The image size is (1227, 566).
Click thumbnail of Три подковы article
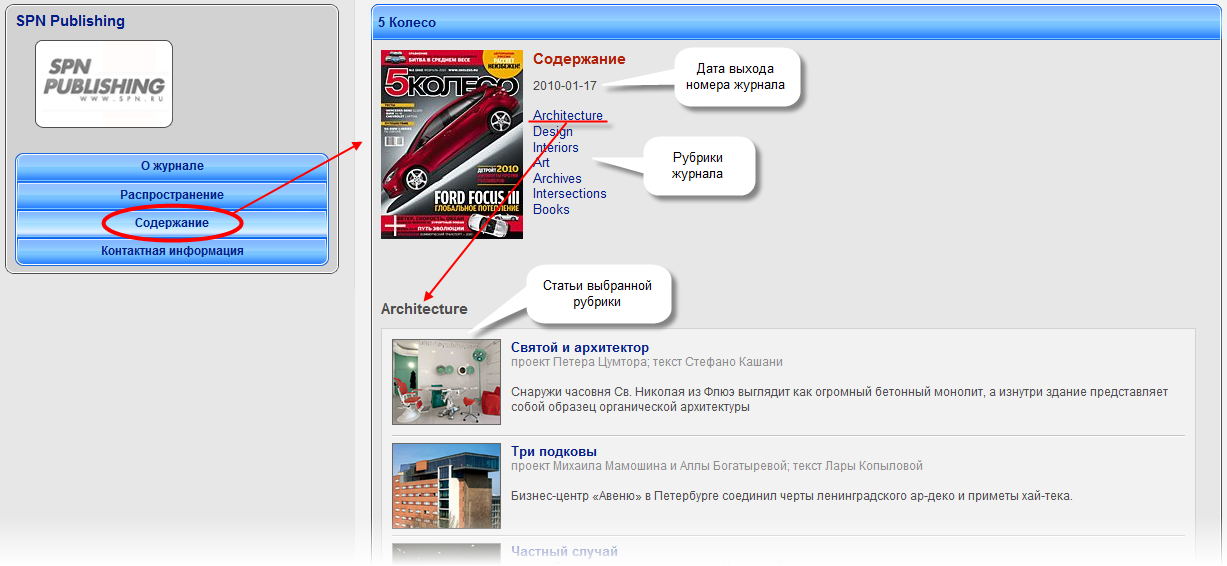click(x=446, y=486)
